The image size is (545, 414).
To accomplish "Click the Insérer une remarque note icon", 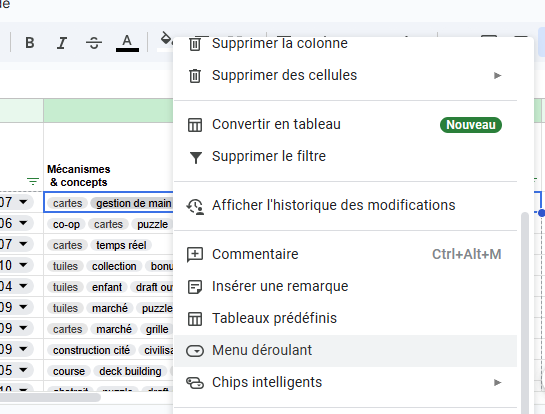I will click(195, 287).
